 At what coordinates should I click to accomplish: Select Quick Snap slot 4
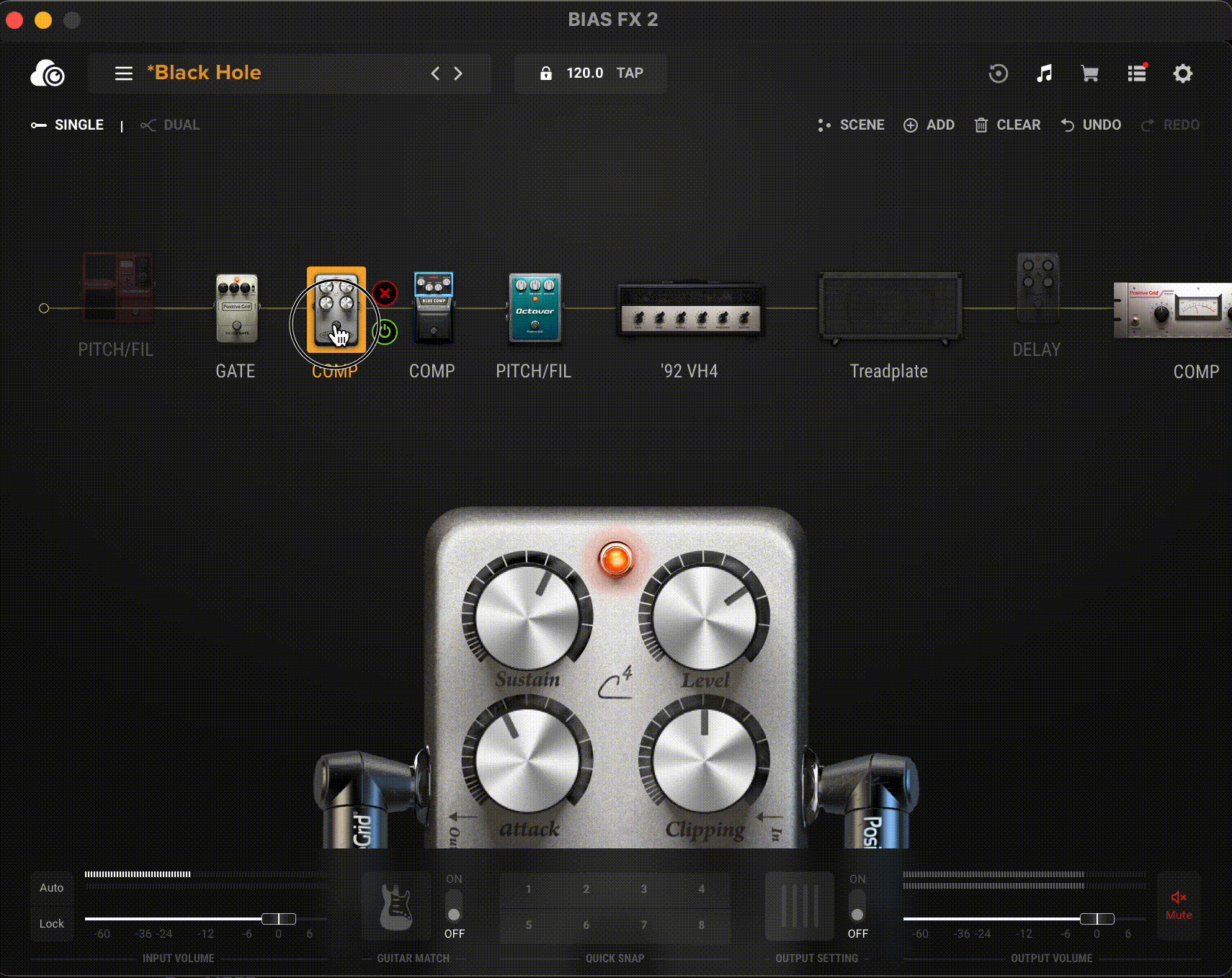click(702, 889)
